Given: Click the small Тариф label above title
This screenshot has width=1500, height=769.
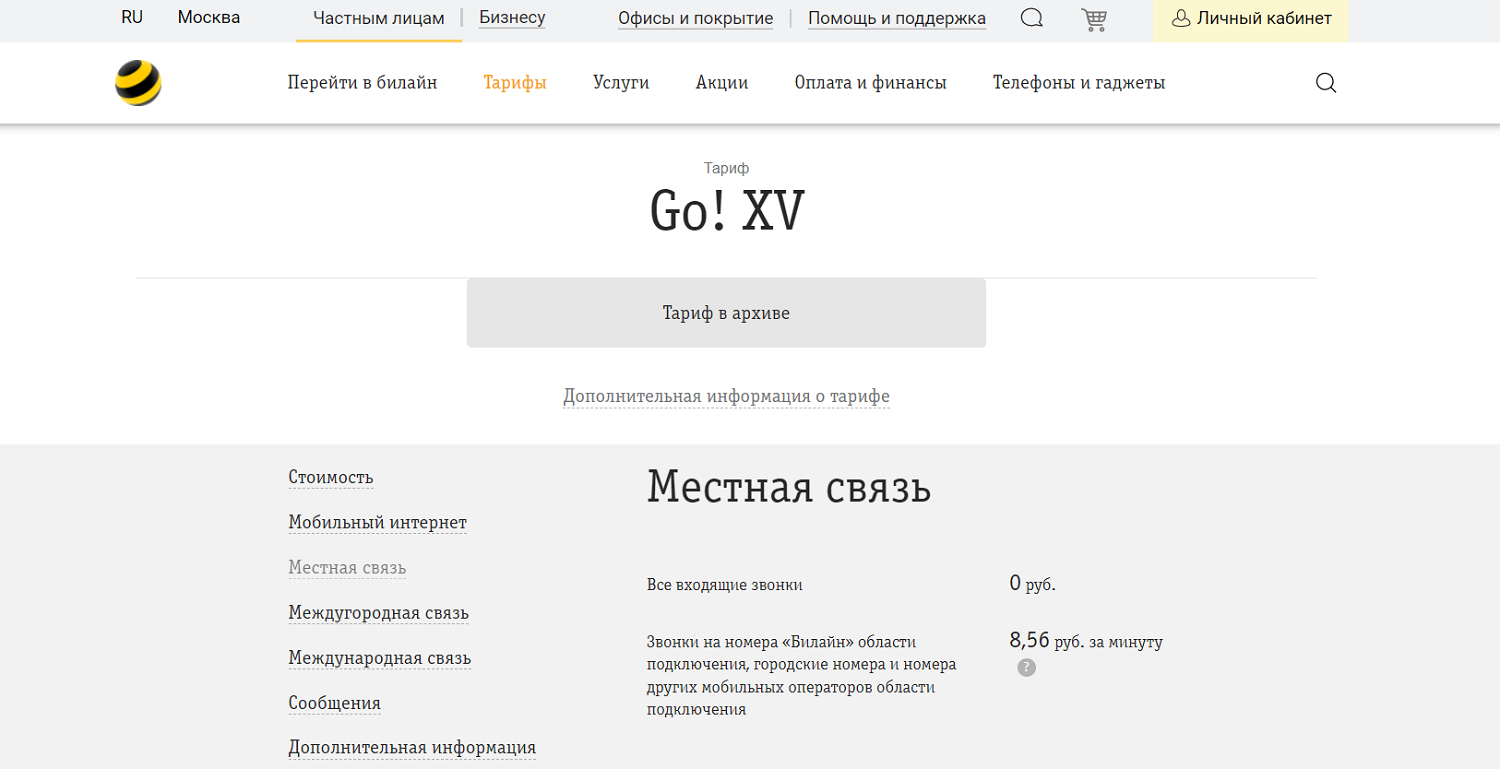Looking at the screenshot, I should (726, 168).
